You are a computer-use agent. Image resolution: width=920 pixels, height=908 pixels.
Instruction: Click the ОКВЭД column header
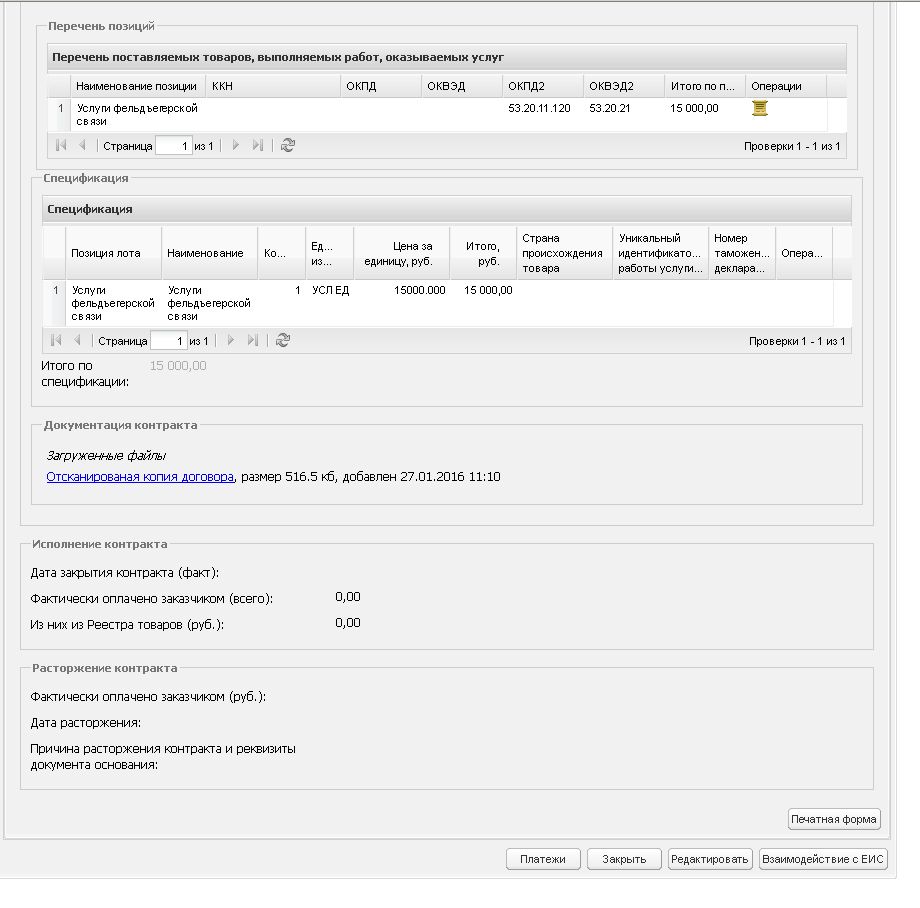tap(462, 86)
